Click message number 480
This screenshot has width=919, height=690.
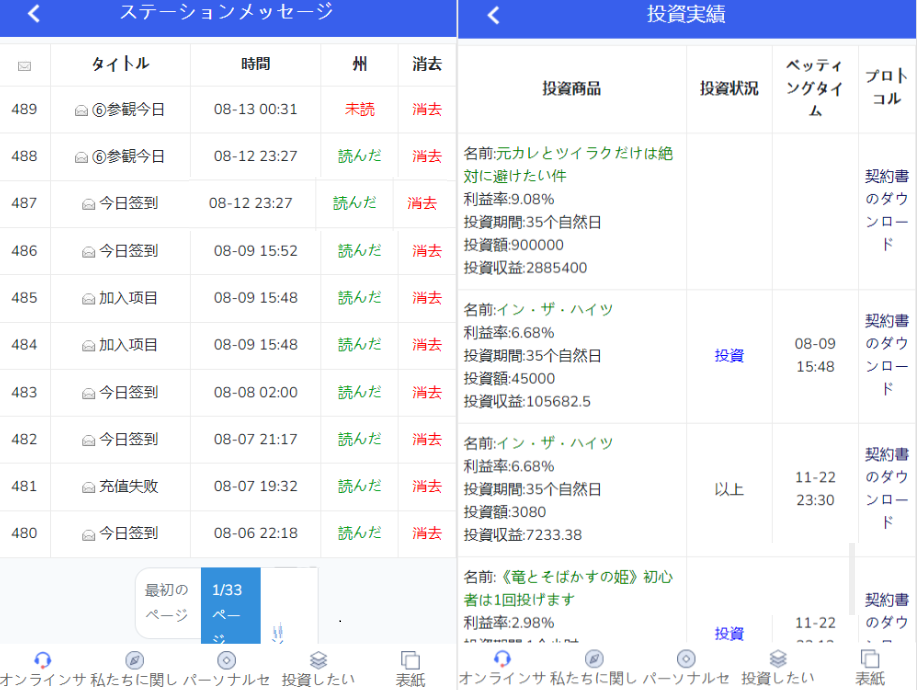tap(24, 533)
